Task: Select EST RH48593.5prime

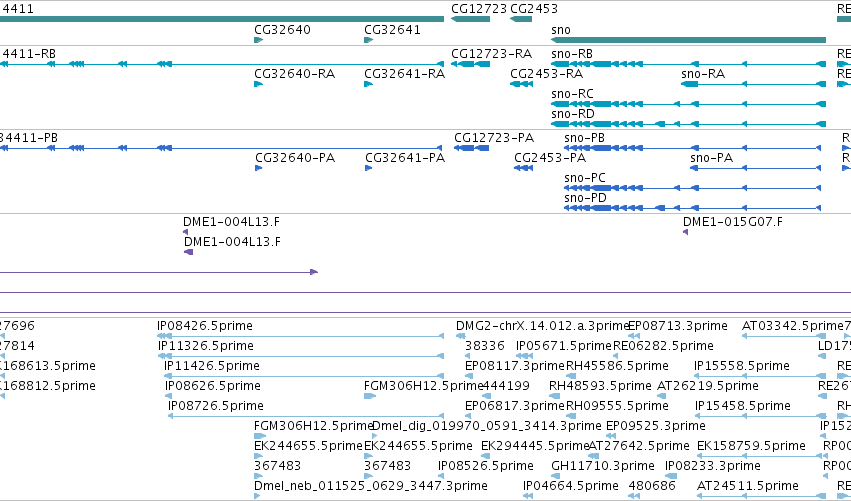Action: tap(553, 396)
